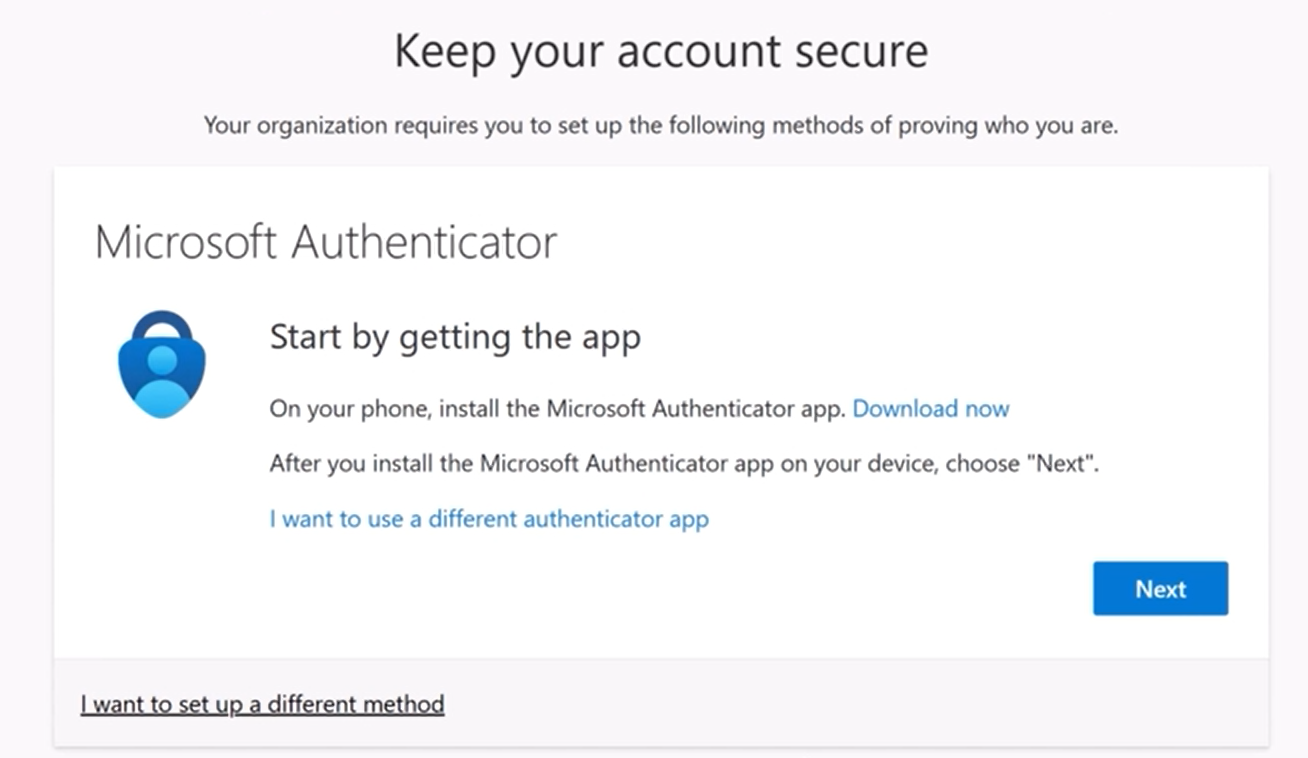Select 'I want to set up a different method'
This screenshot has height=758, width=1308.
coord(262,704)
